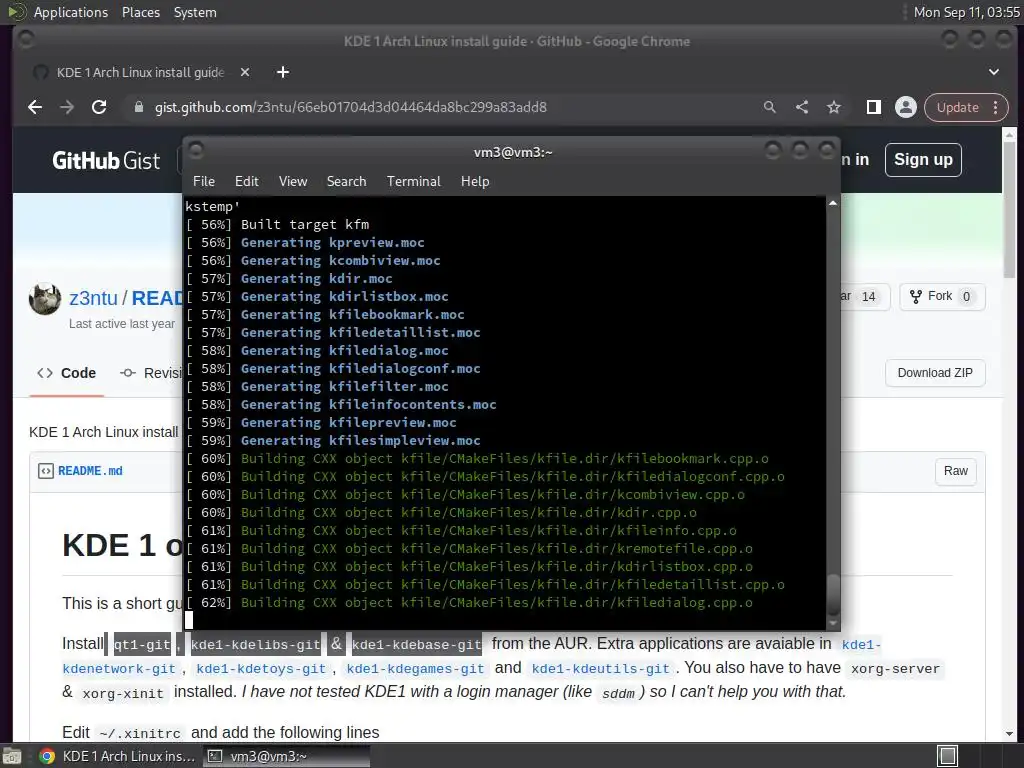
Task: Switch to the Code tab
Action: [x=67, y=373]
